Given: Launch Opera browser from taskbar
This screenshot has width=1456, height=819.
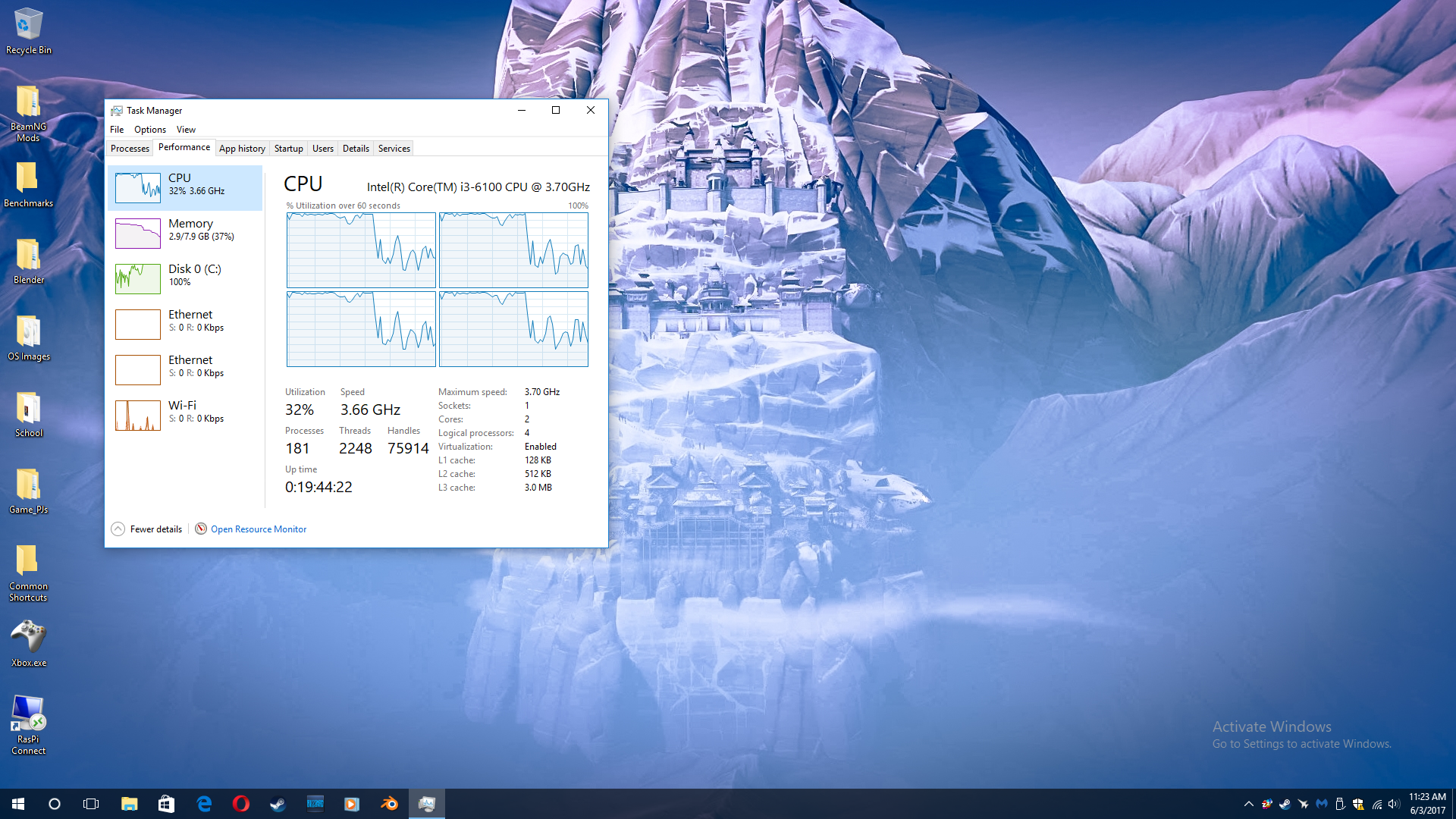Looking at the screenshot, I should click(x=240, y=804).
